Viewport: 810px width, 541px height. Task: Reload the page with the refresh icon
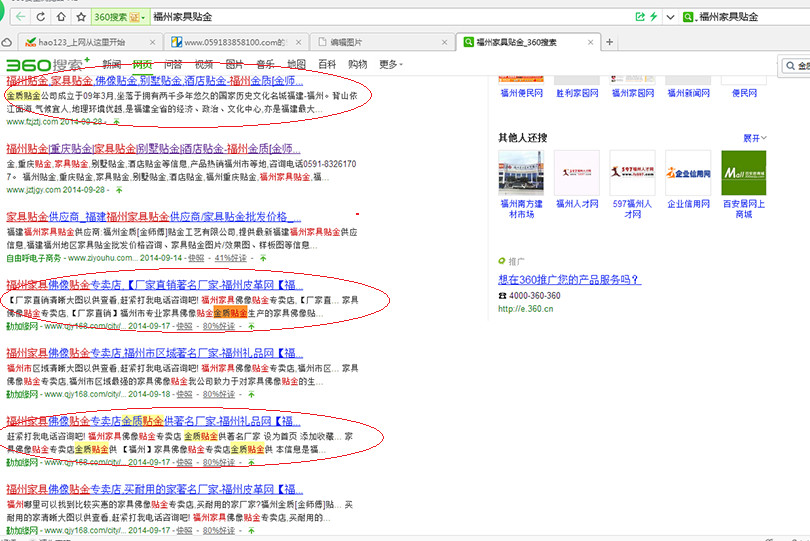click(x=41, y=17)
